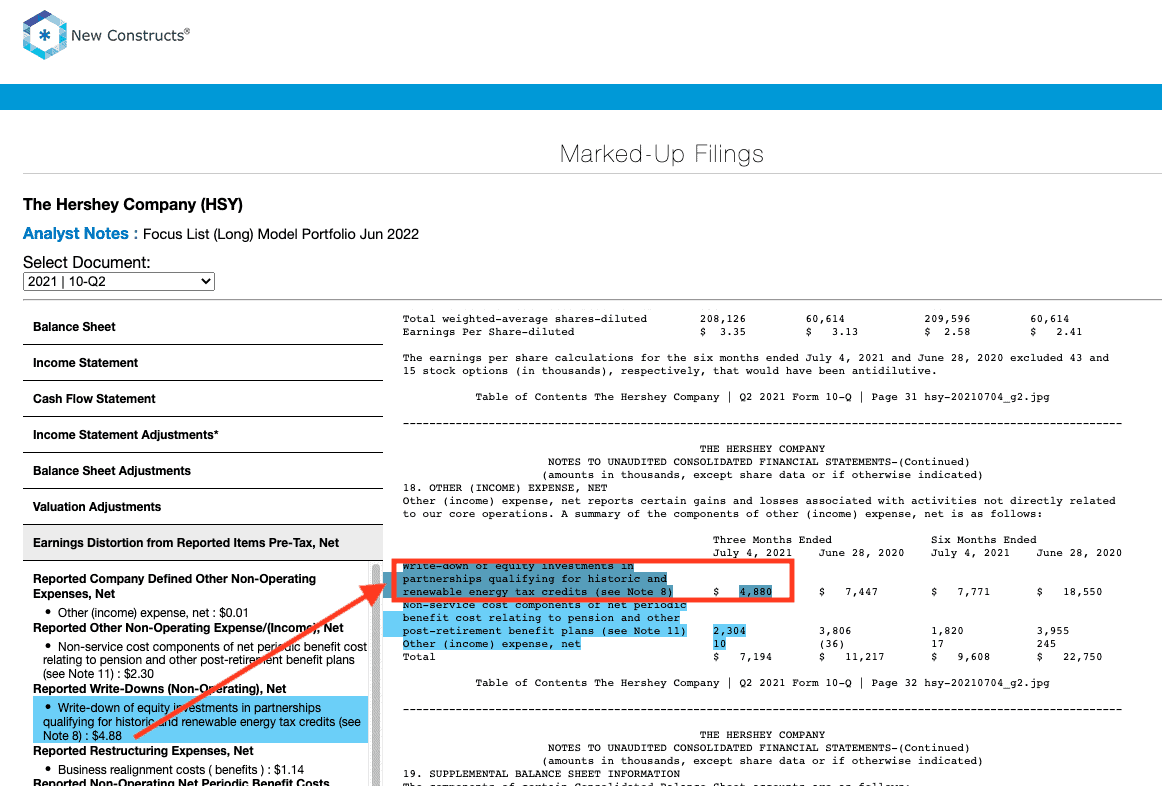The height and width of the screenshot is (786, 1162).
Task: Click the 3.35 diluted EPS value
Action: (732, 332)
